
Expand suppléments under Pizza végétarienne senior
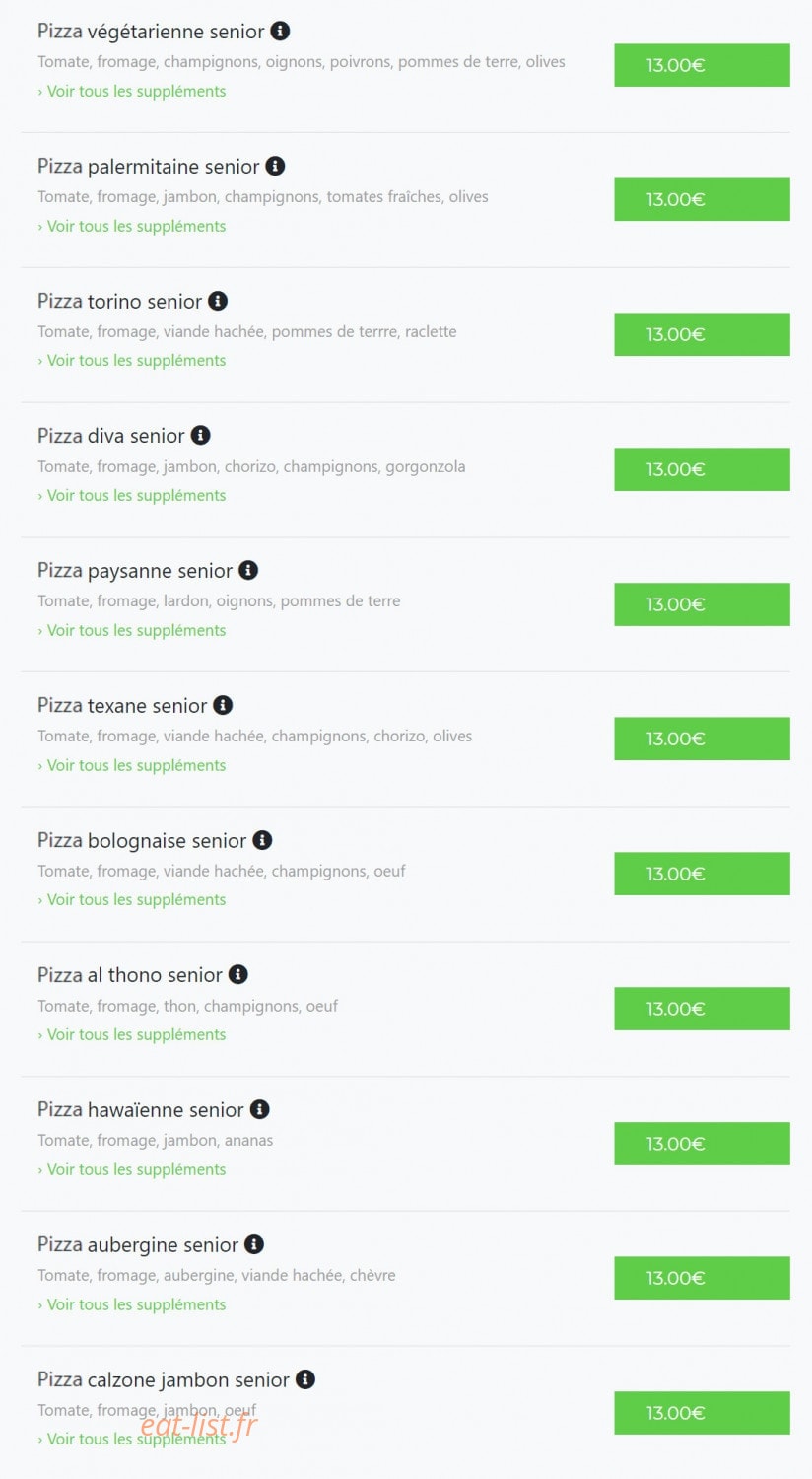click(132, 92)
